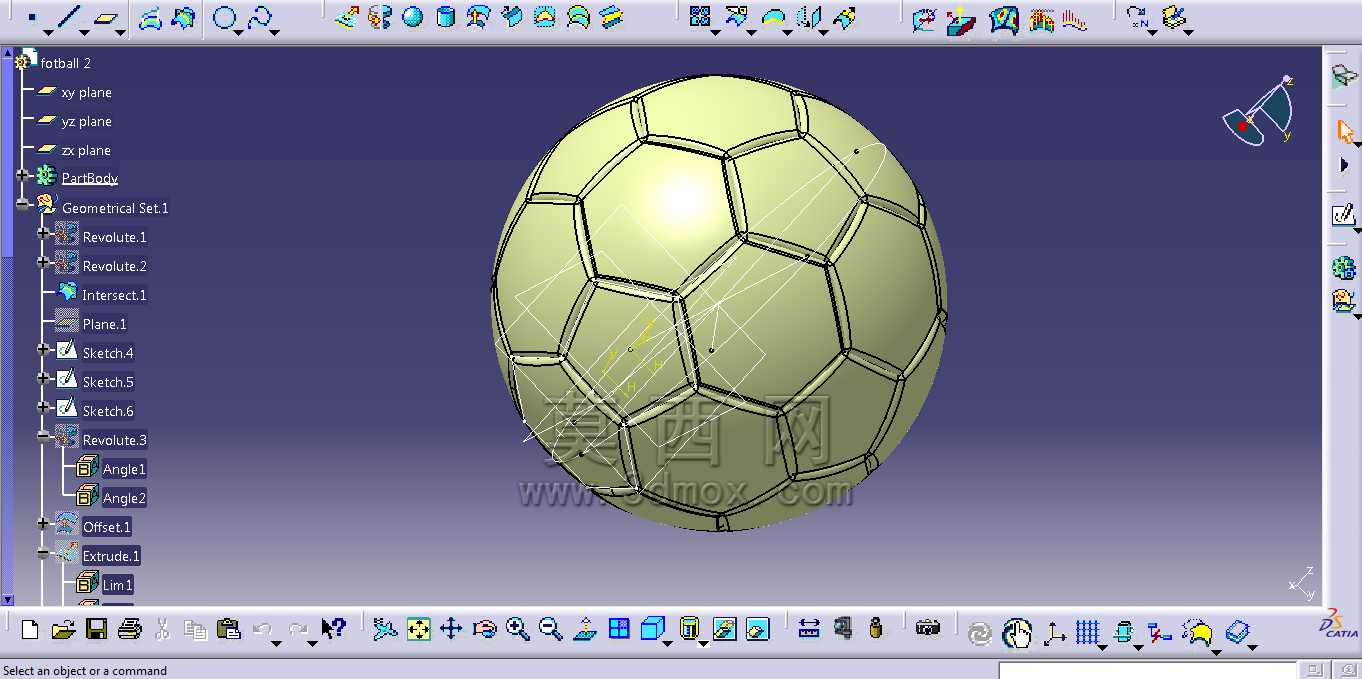The height and width of the screenshot is (679, 1362).
Task: Open the Join tool dropdown arrow
Action: pyautogui.click(x=715, y=32)
